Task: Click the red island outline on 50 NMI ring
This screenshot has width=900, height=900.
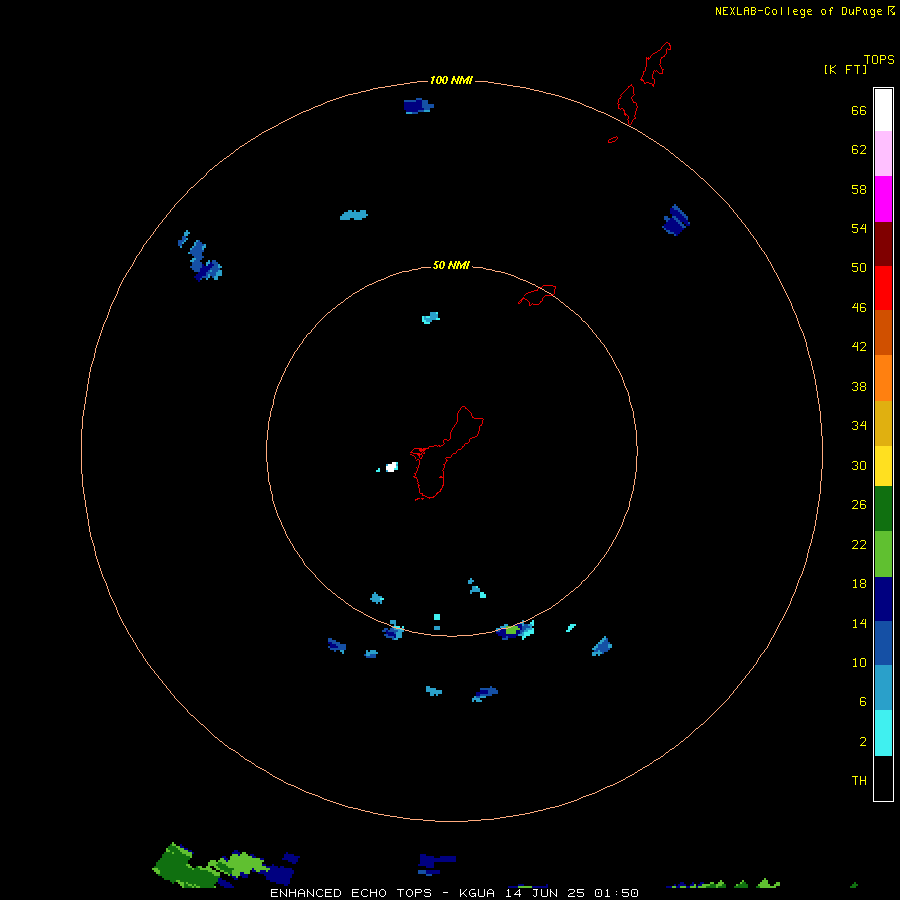Action: pos(537,295)
